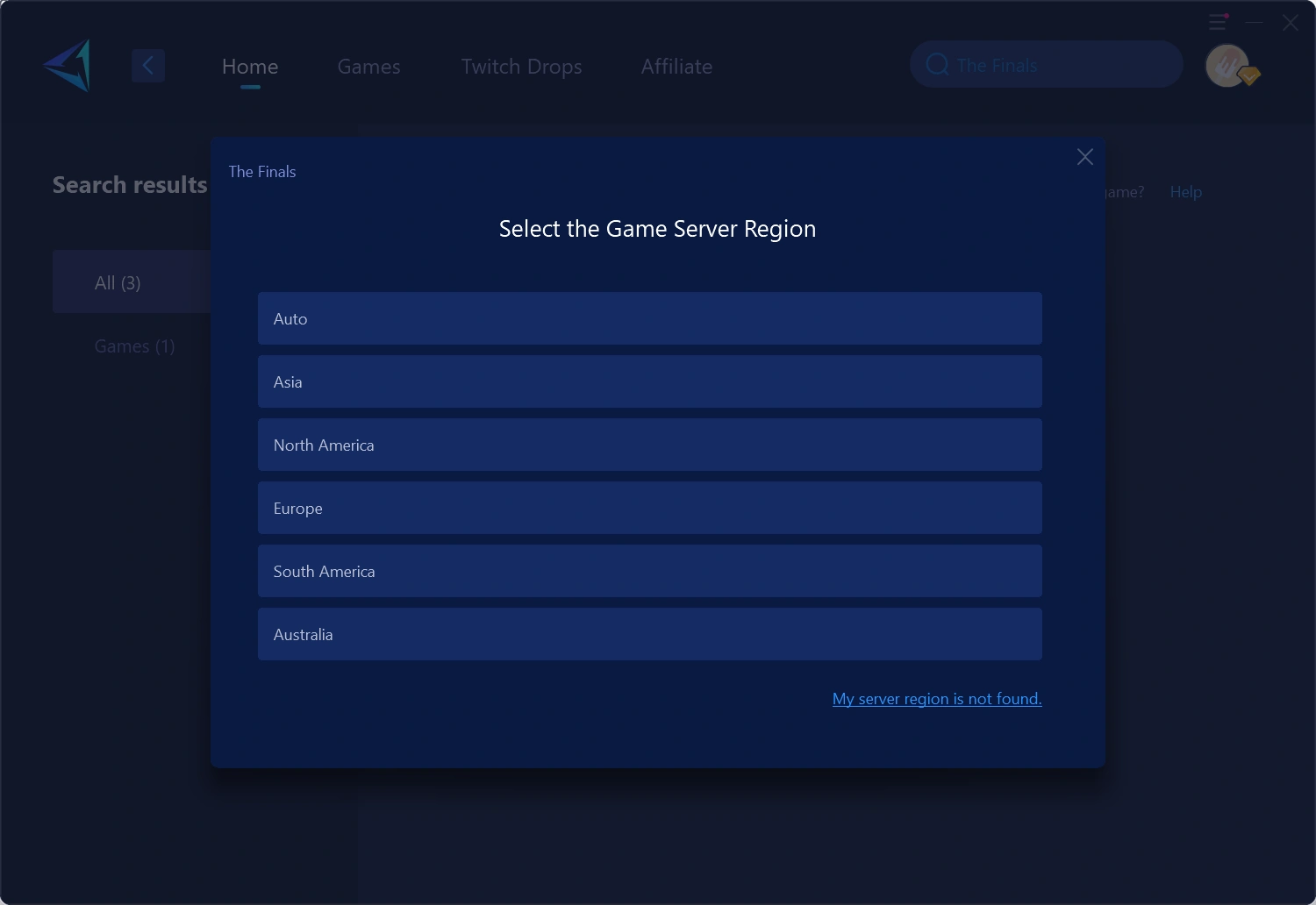Switch to the All (3) results tab
Viewport: 1316px width, 905px height.
[x=118, y=282]
